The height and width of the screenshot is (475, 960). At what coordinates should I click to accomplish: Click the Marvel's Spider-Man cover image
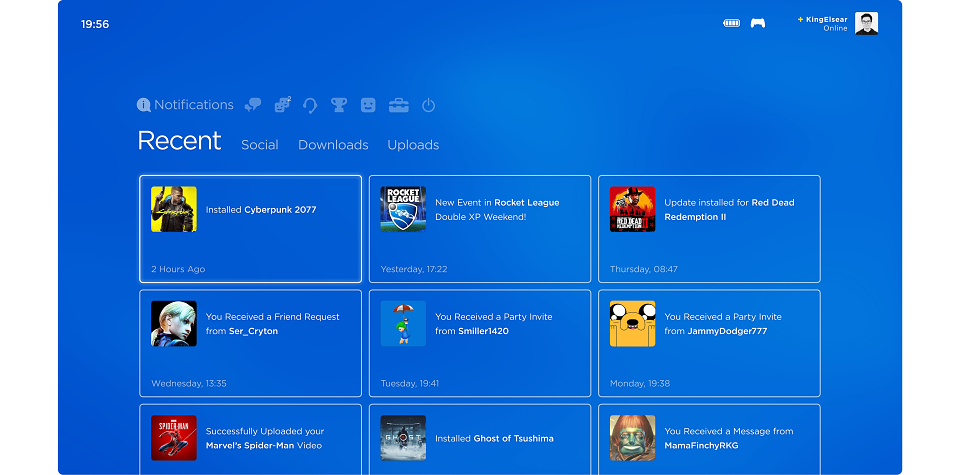(174, 438)
